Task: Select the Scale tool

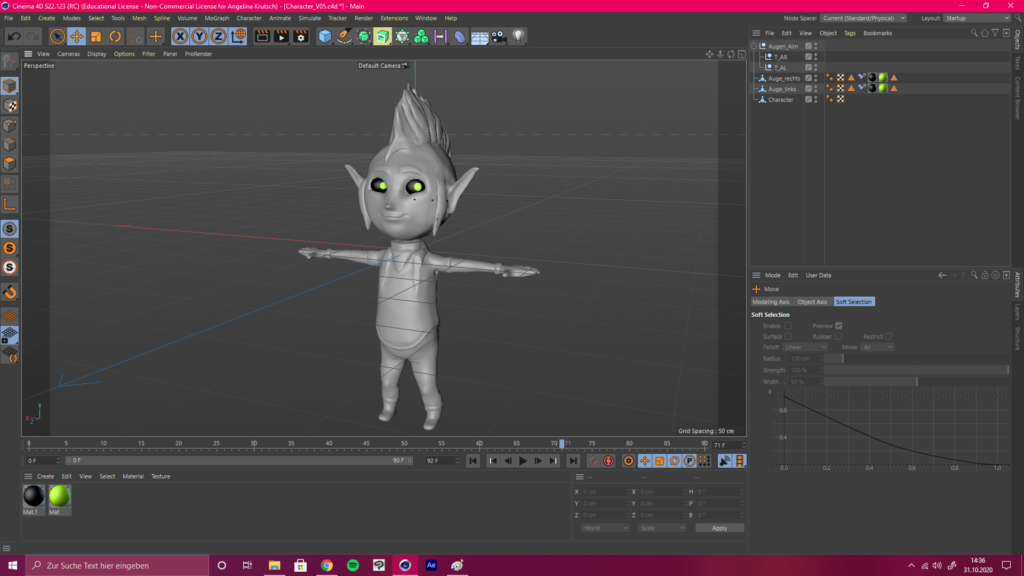Action: pos(96,37)
